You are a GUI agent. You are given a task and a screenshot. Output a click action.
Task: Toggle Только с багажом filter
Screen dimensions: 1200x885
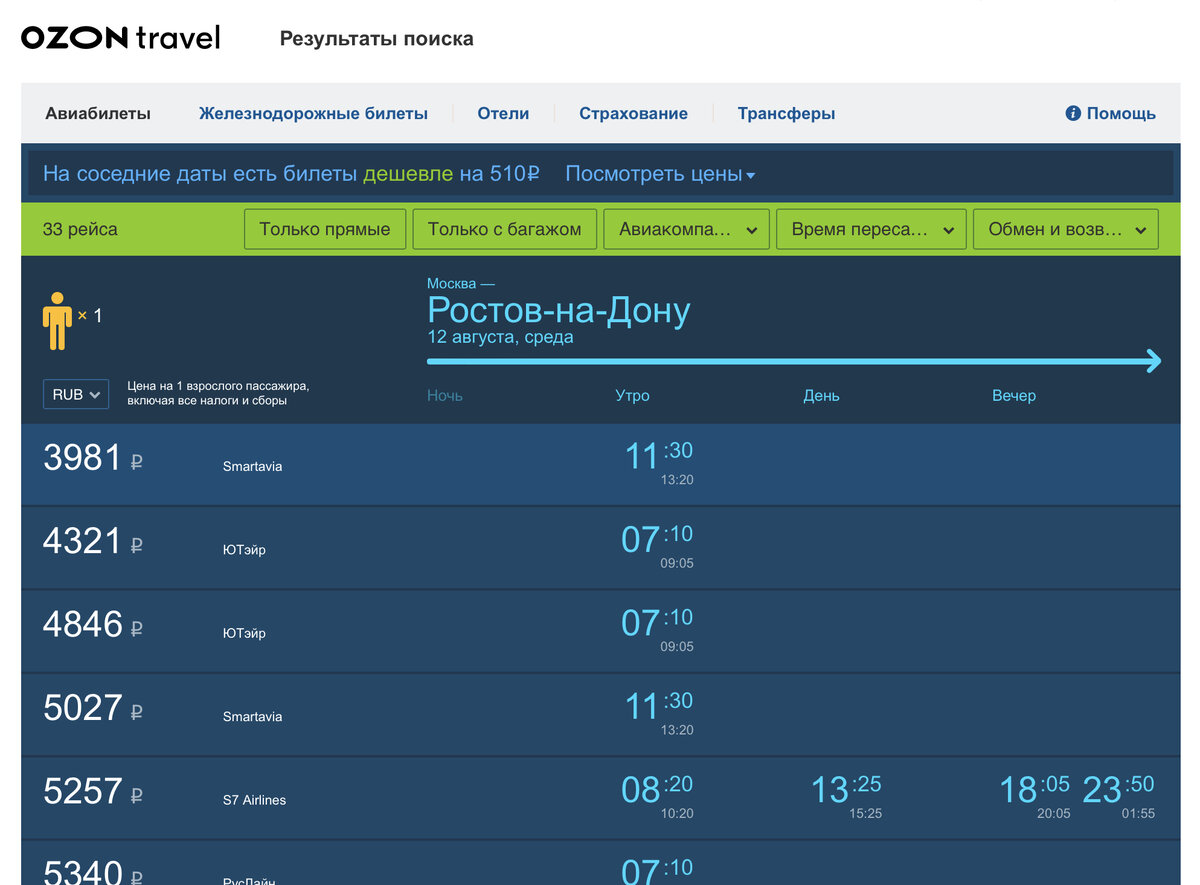pos(504,229)
